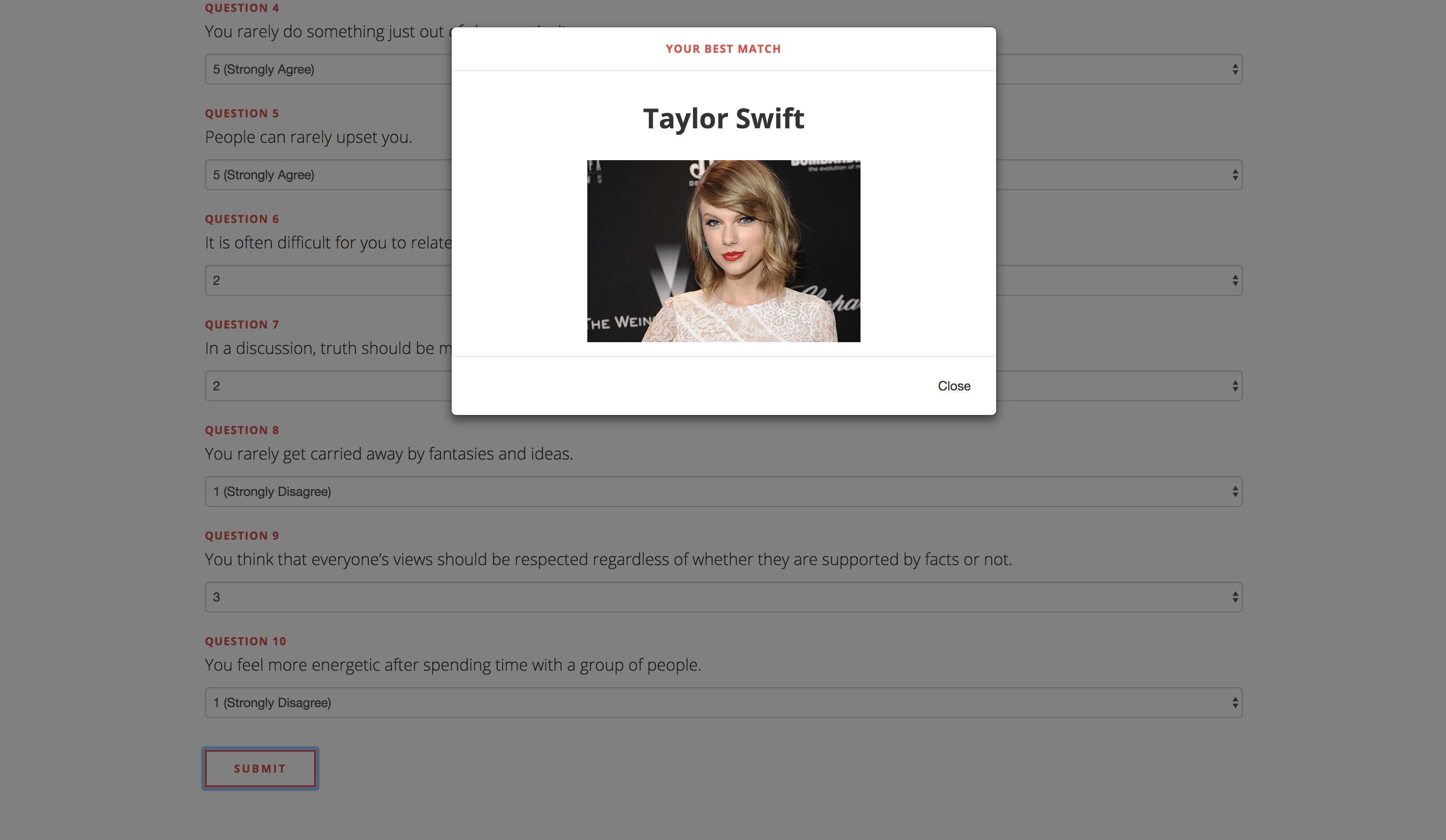The height and width of the screenshot is (840, 1446).
Task: Click the Taylor Swift photo in the modal
Action: 723,251
